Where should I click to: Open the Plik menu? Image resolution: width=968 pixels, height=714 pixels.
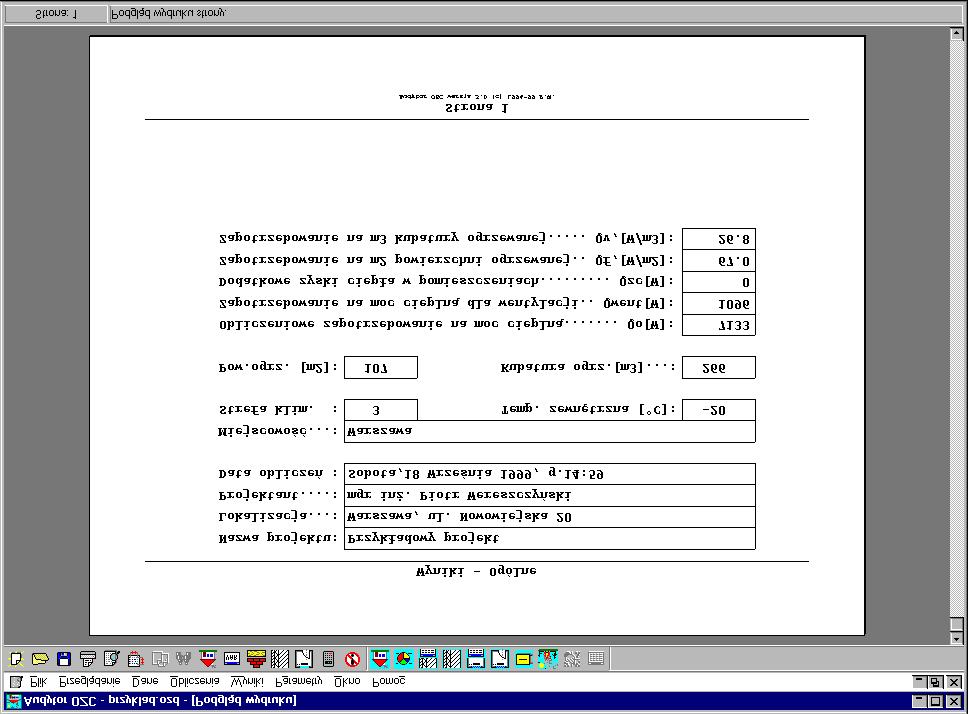38,681
